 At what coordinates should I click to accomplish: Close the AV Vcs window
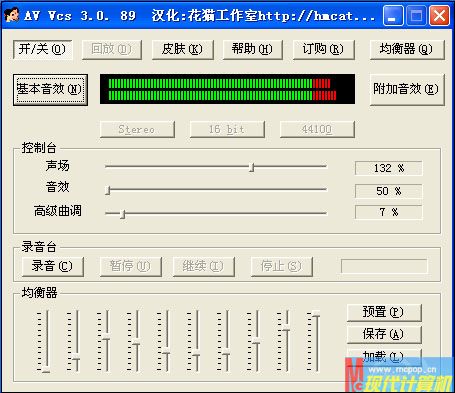[439, 15]
